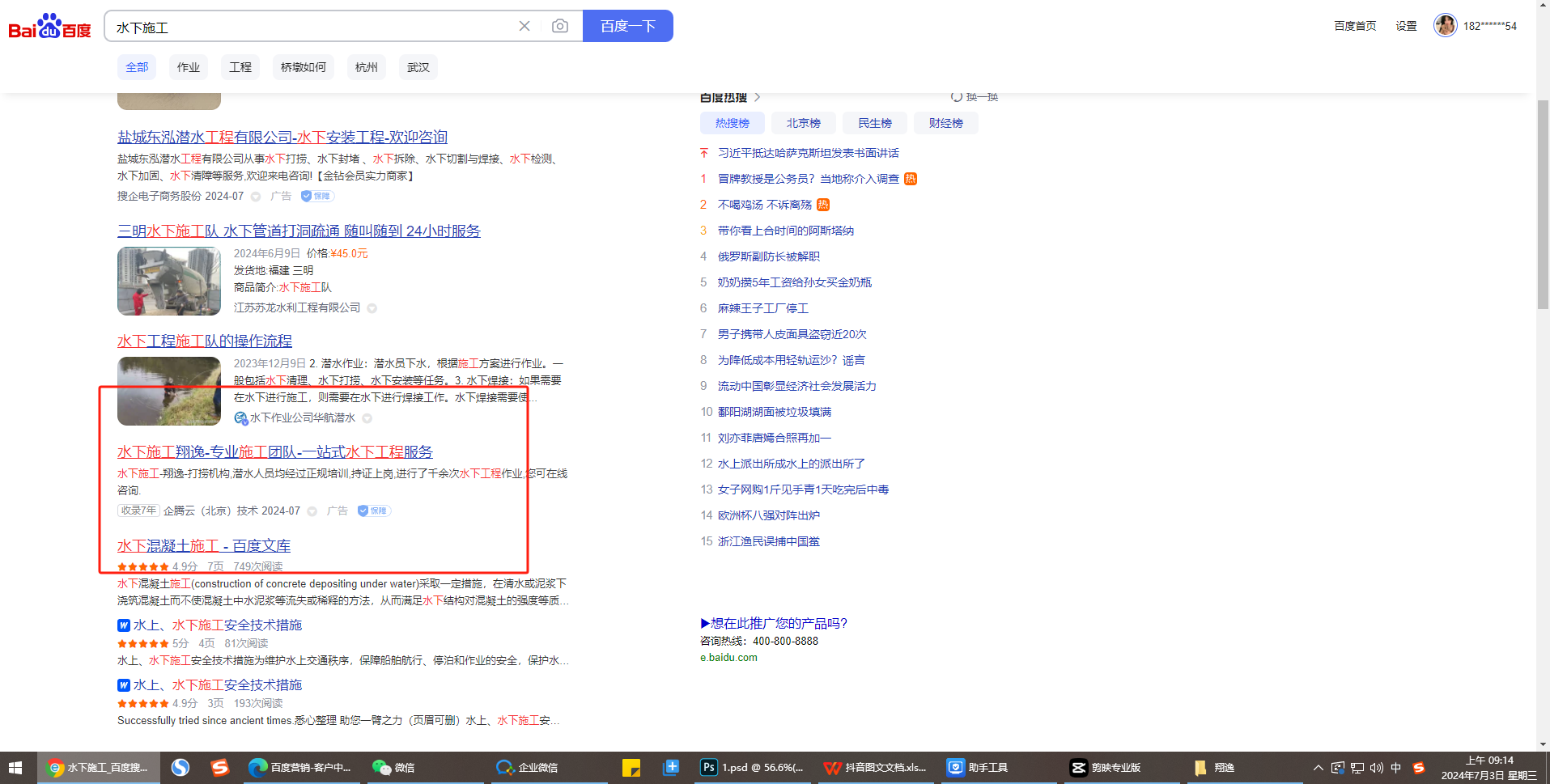Select the 作业 filter tab
This screenshot has width=1550, height=784.
point(188,67)
